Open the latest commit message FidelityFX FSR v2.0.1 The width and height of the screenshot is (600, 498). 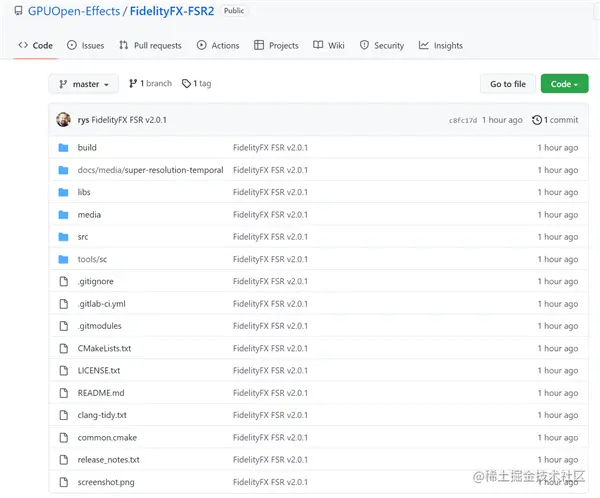[x=129, y=120]
